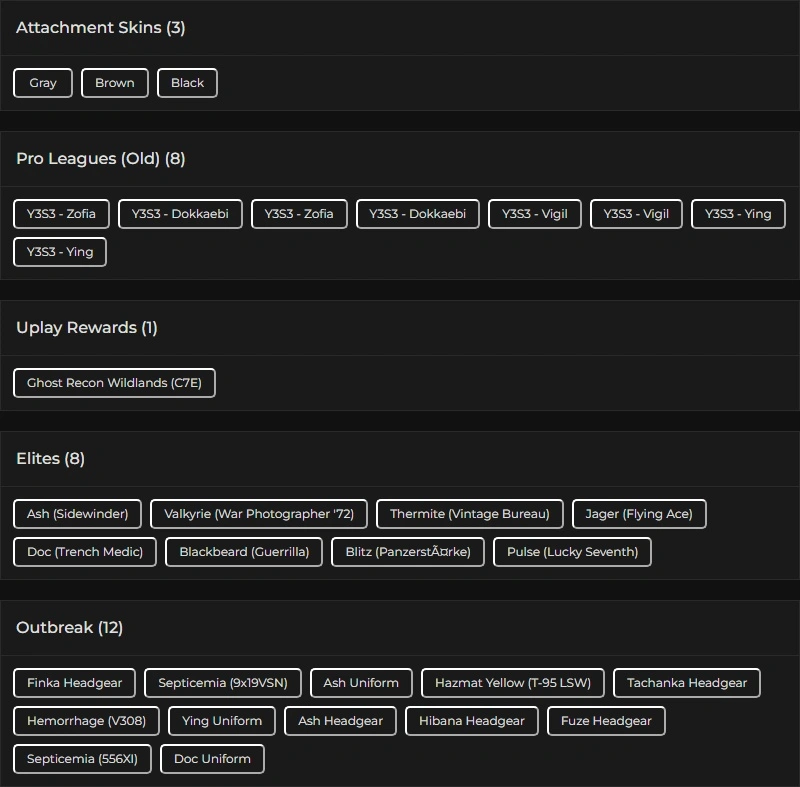800x787 pixels.
Task: Click Y3S3 - Ying tag on the top row
Action: coord(738,214)
